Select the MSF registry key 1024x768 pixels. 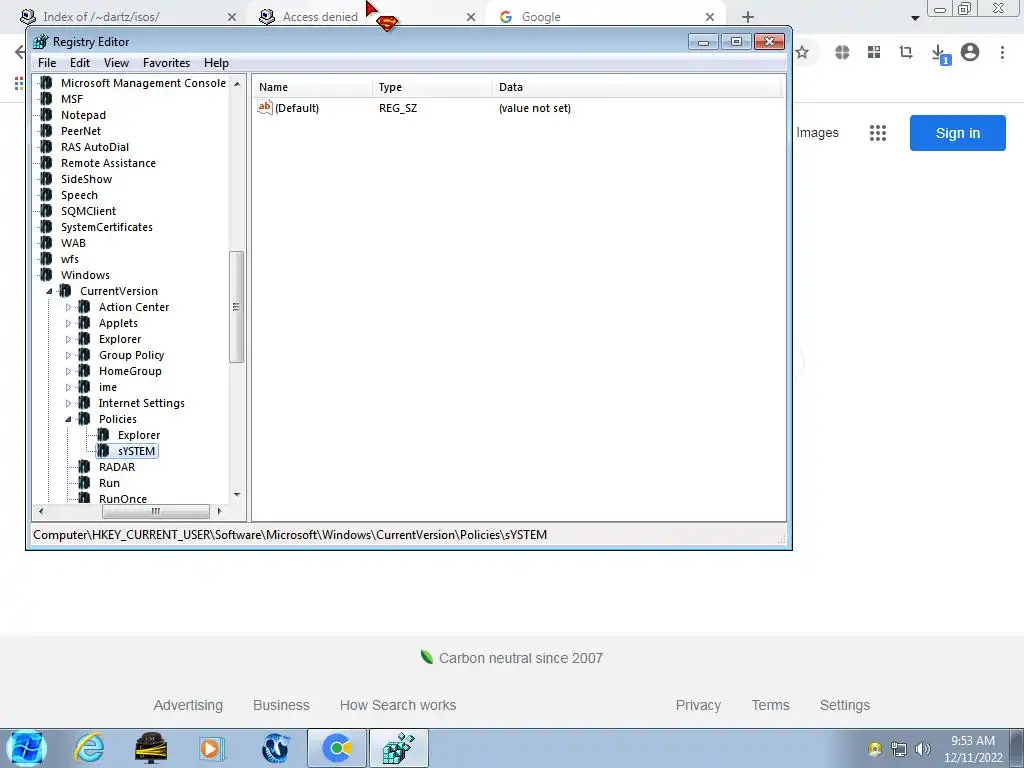(72, 99)
